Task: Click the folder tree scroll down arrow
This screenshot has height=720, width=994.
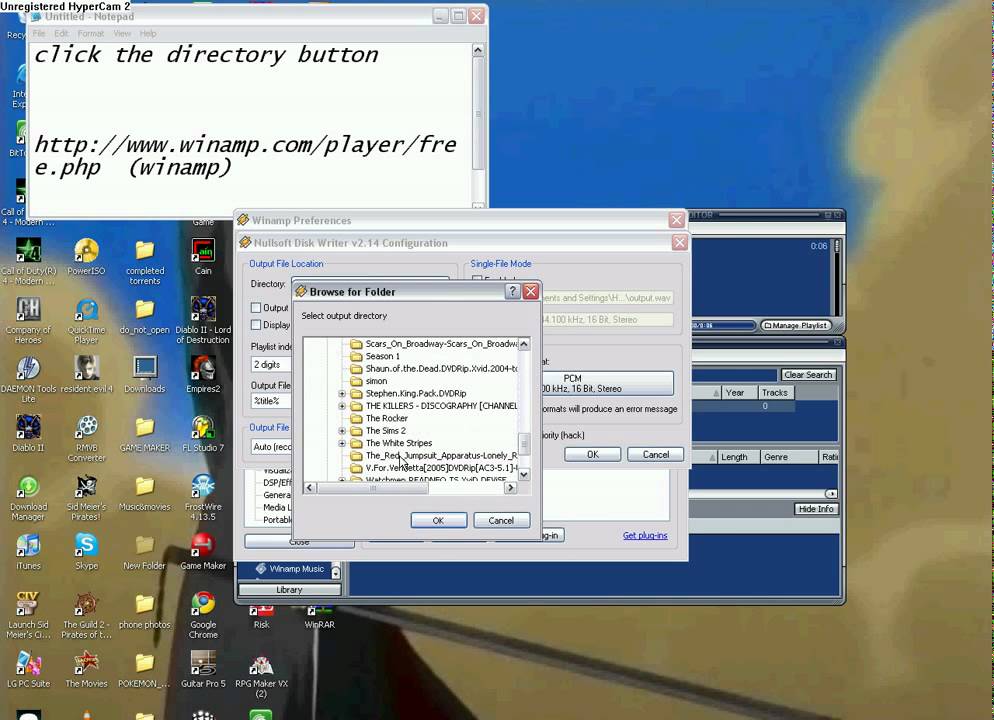Action: coord(524,474)
